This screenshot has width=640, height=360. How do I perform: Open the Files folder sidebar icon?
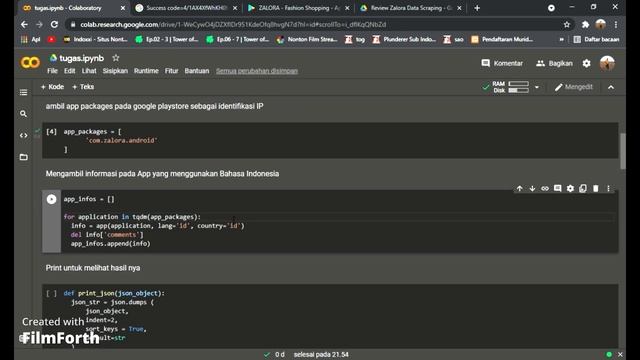point(24,157)
